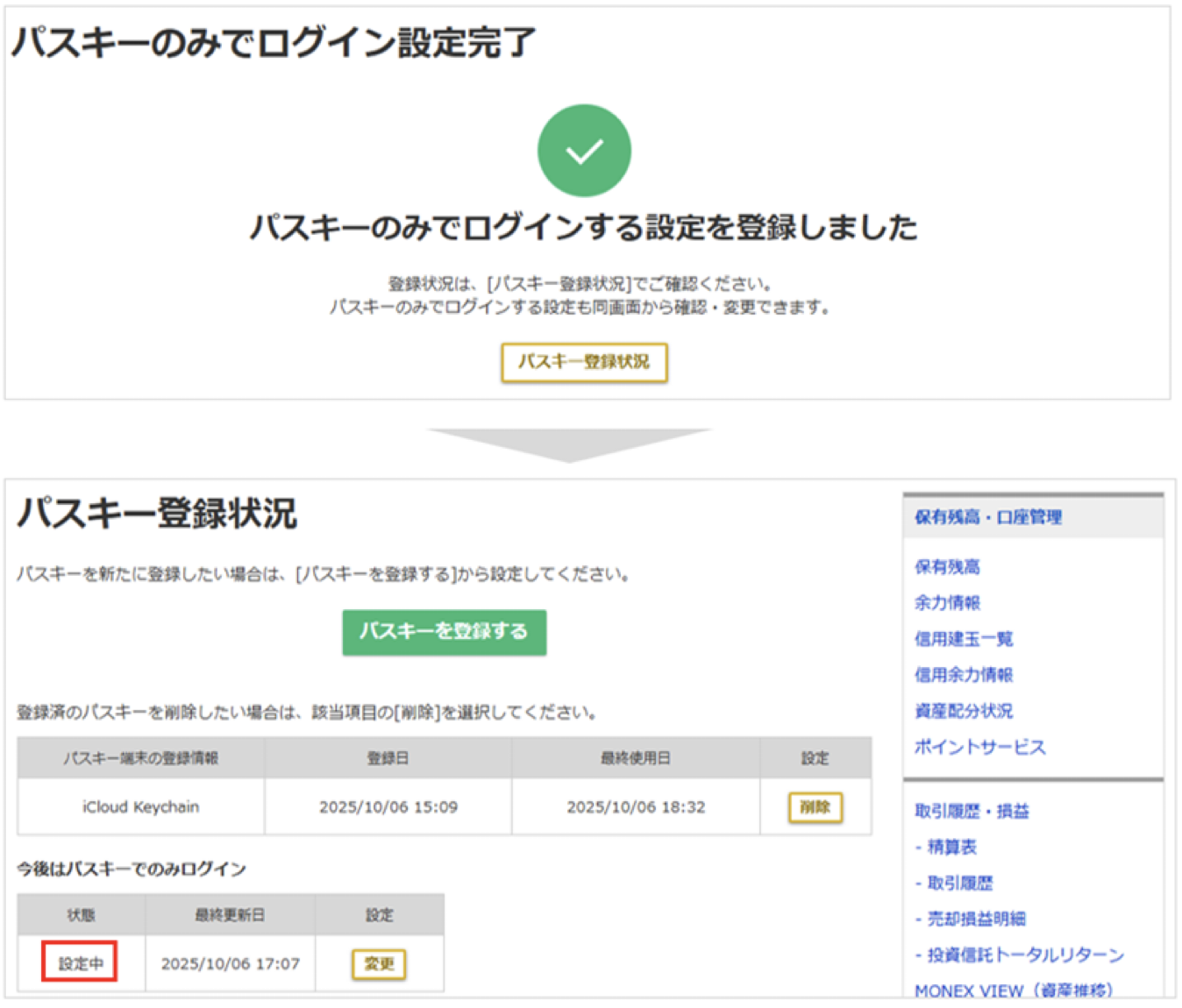Viewport: 1182px width, 1008px height.
Task: Click the 取引履歴・損益 section link
Action: 973,812
